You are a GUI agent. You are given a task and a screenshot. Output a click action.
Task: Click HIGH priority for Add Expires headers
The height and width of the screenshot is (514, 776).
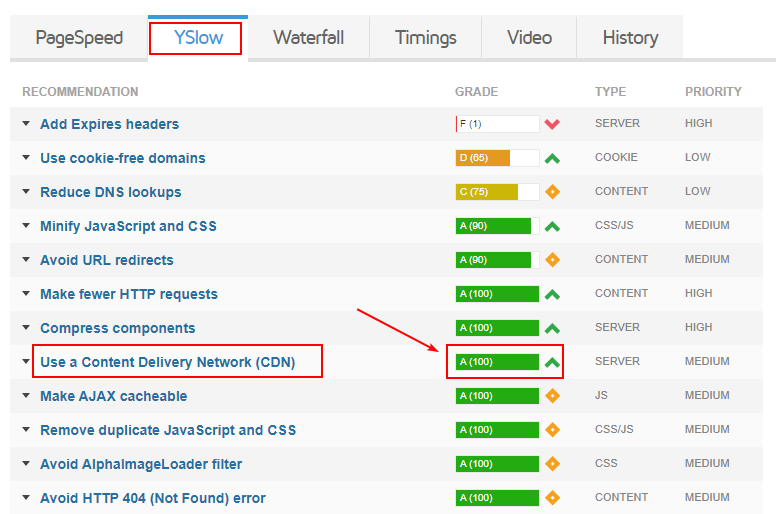click(x=699, y=123)
